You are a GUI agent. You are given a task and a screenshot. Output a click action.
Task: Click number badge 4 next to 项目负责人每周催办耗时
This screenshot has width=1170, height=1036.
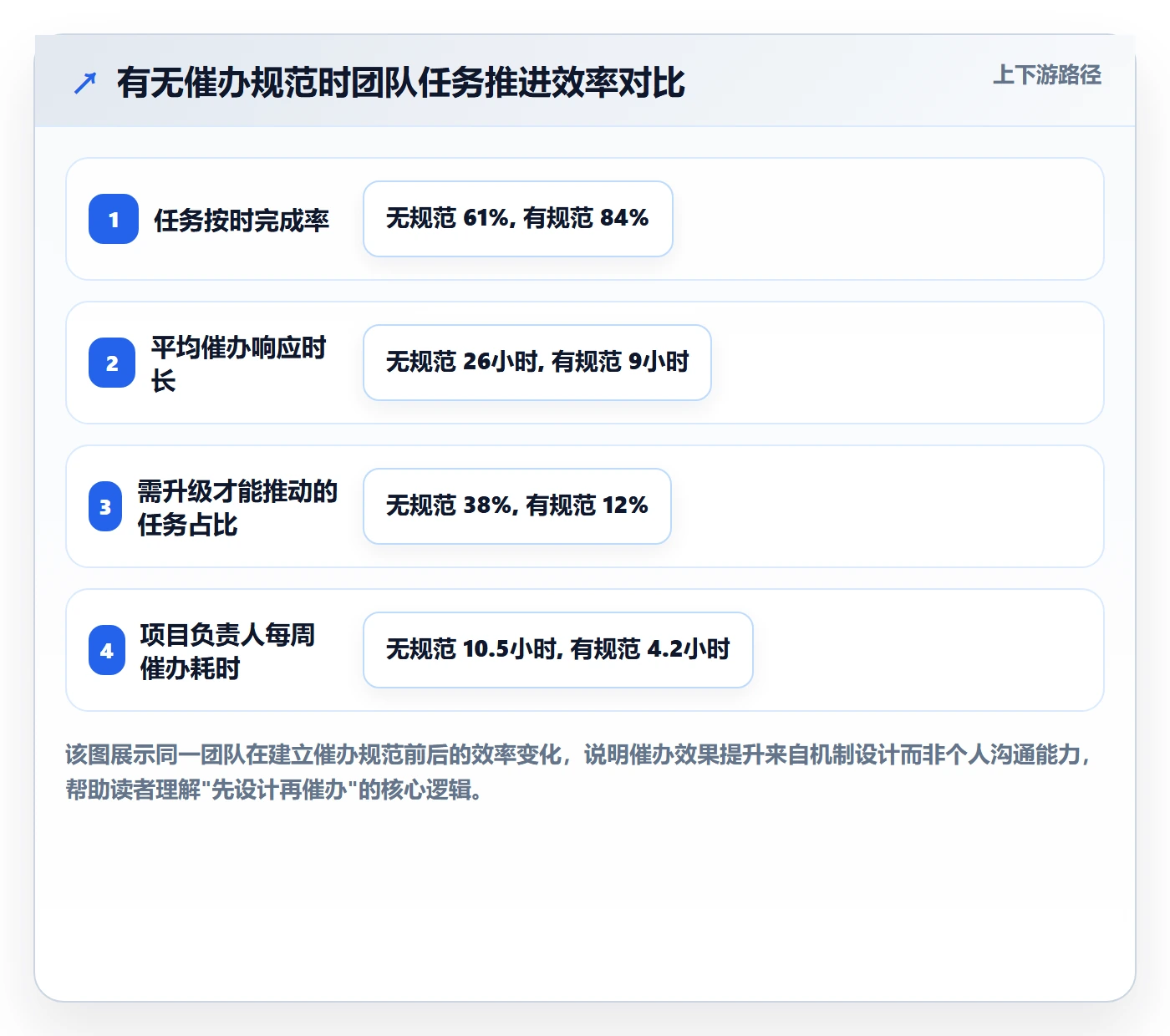coord(107,650)
